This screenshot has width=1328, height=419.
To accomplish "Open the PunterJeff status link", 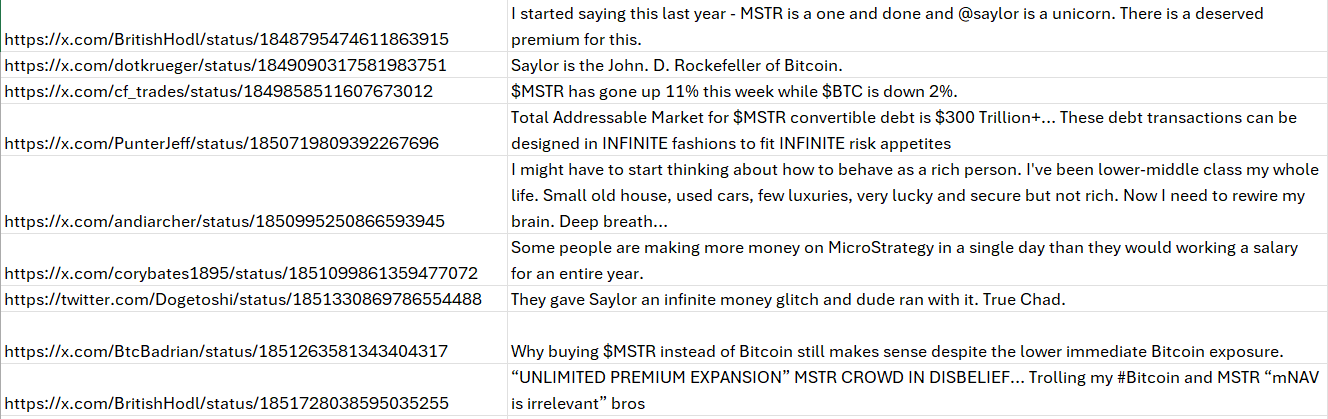I will (221, 143).
